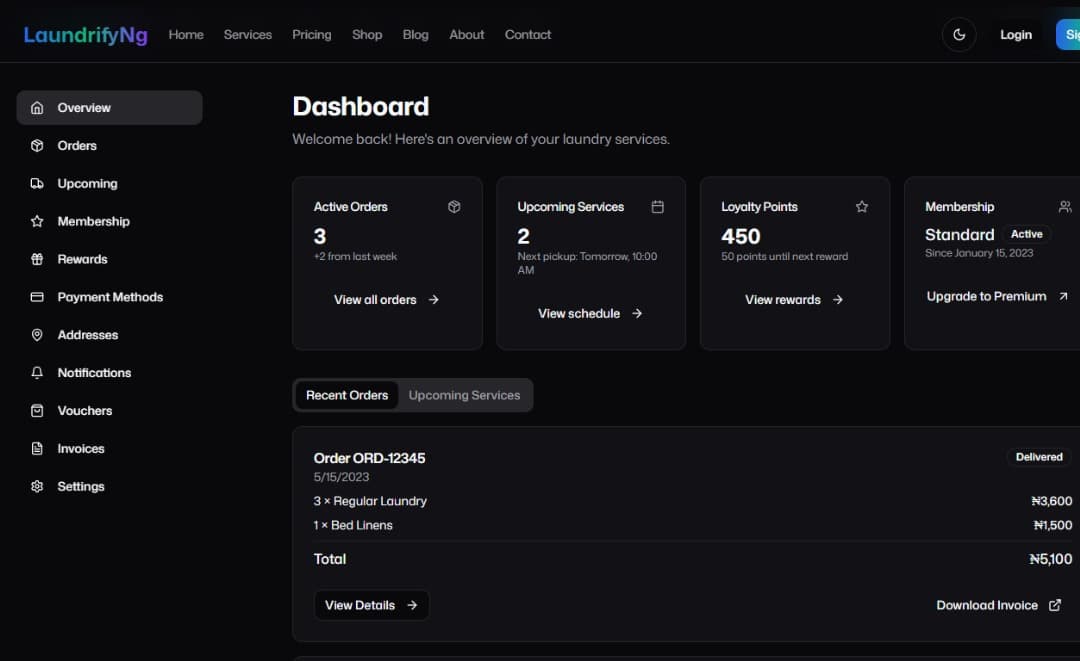Click the Orders box icon in sidebar
The width and height of the screenshot is (1080, 661).
click(x=37, y=146)
